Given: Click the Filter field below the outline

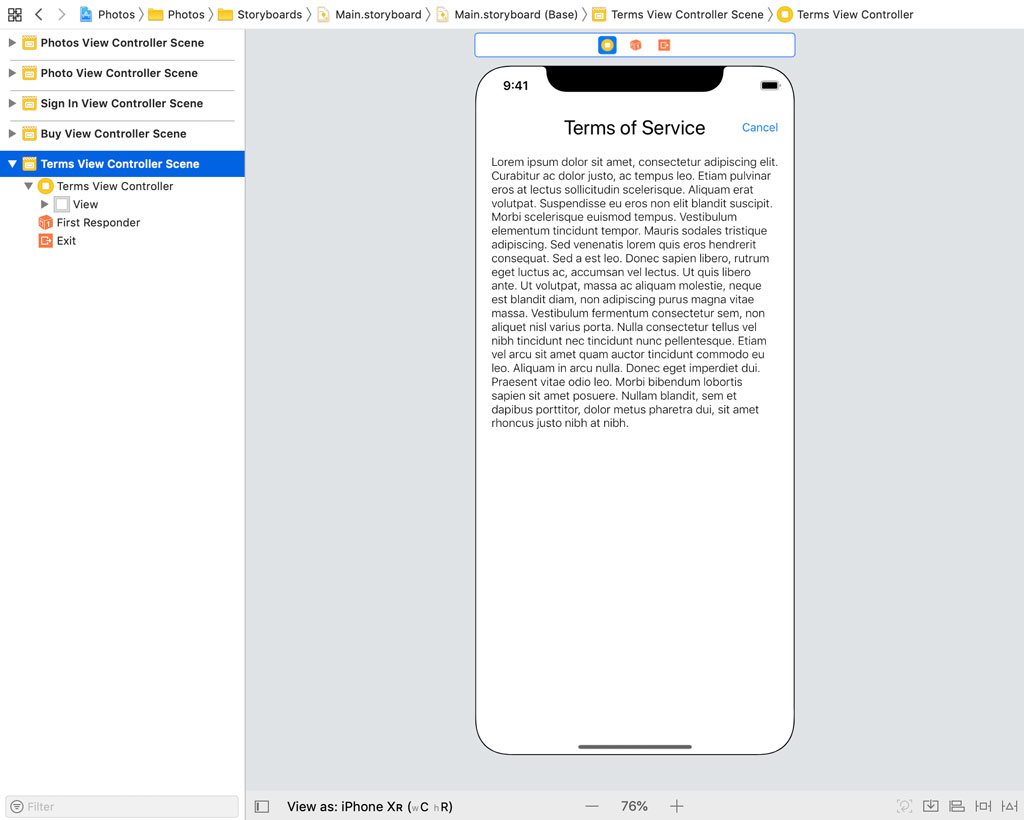Looking at the screenshot, I should (x=120, y=806).
